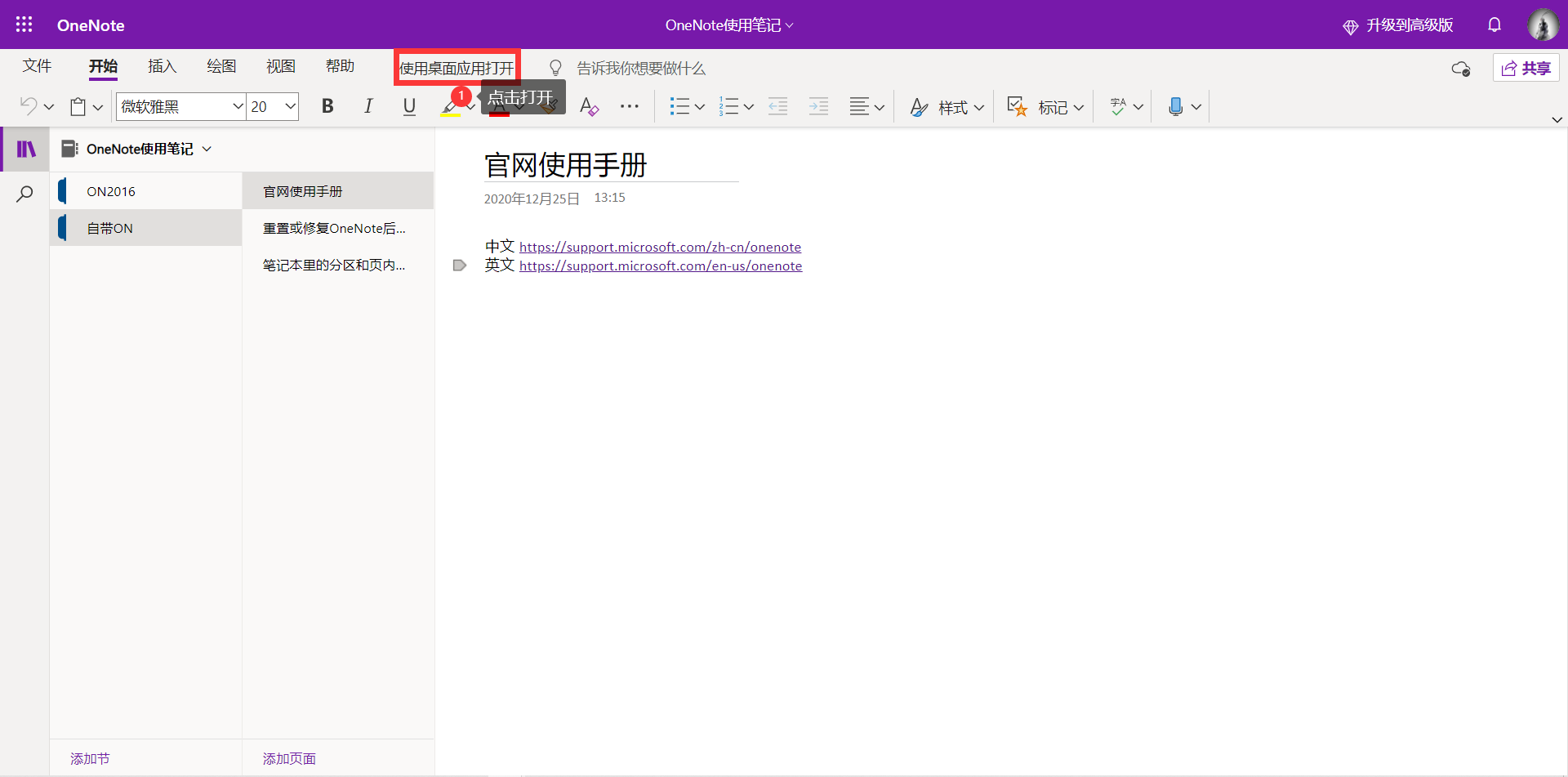Expand the numbering style dropdown arrow
The image size is (1568, 777).
click(749, 107)
